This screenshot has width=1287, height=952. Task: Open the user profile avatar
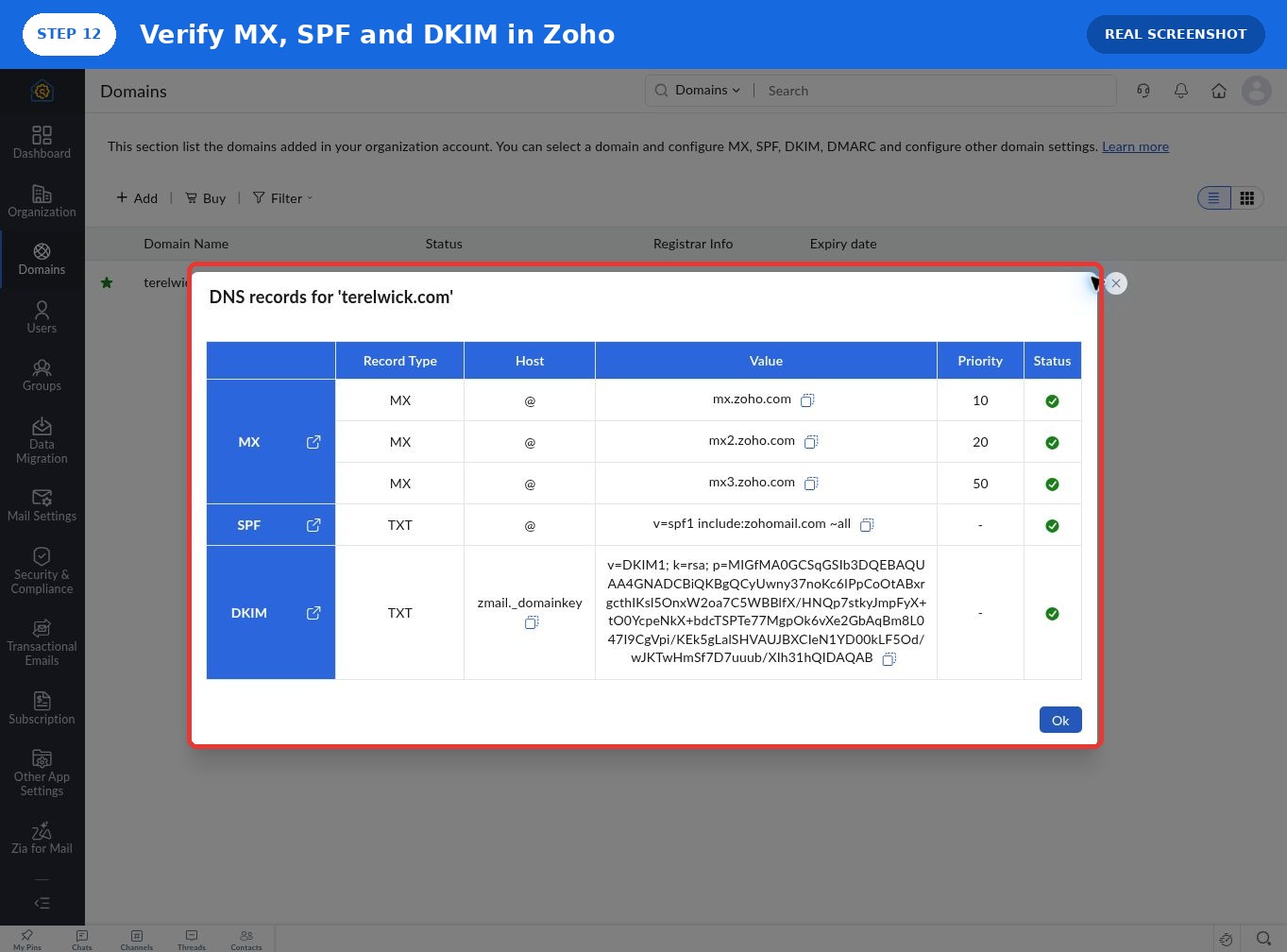coord(1257,91)
